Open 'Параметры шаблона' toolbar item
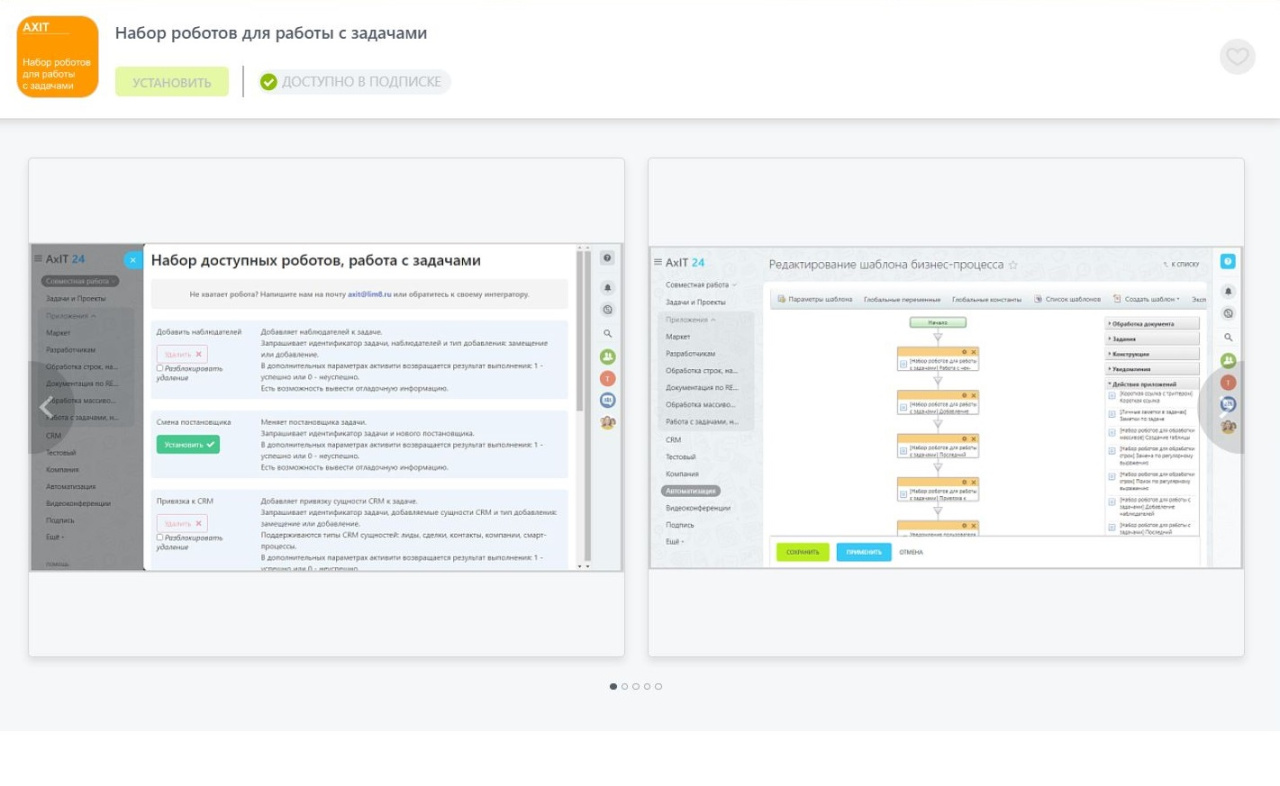The image size is (1280, 786). pos(814,299)
